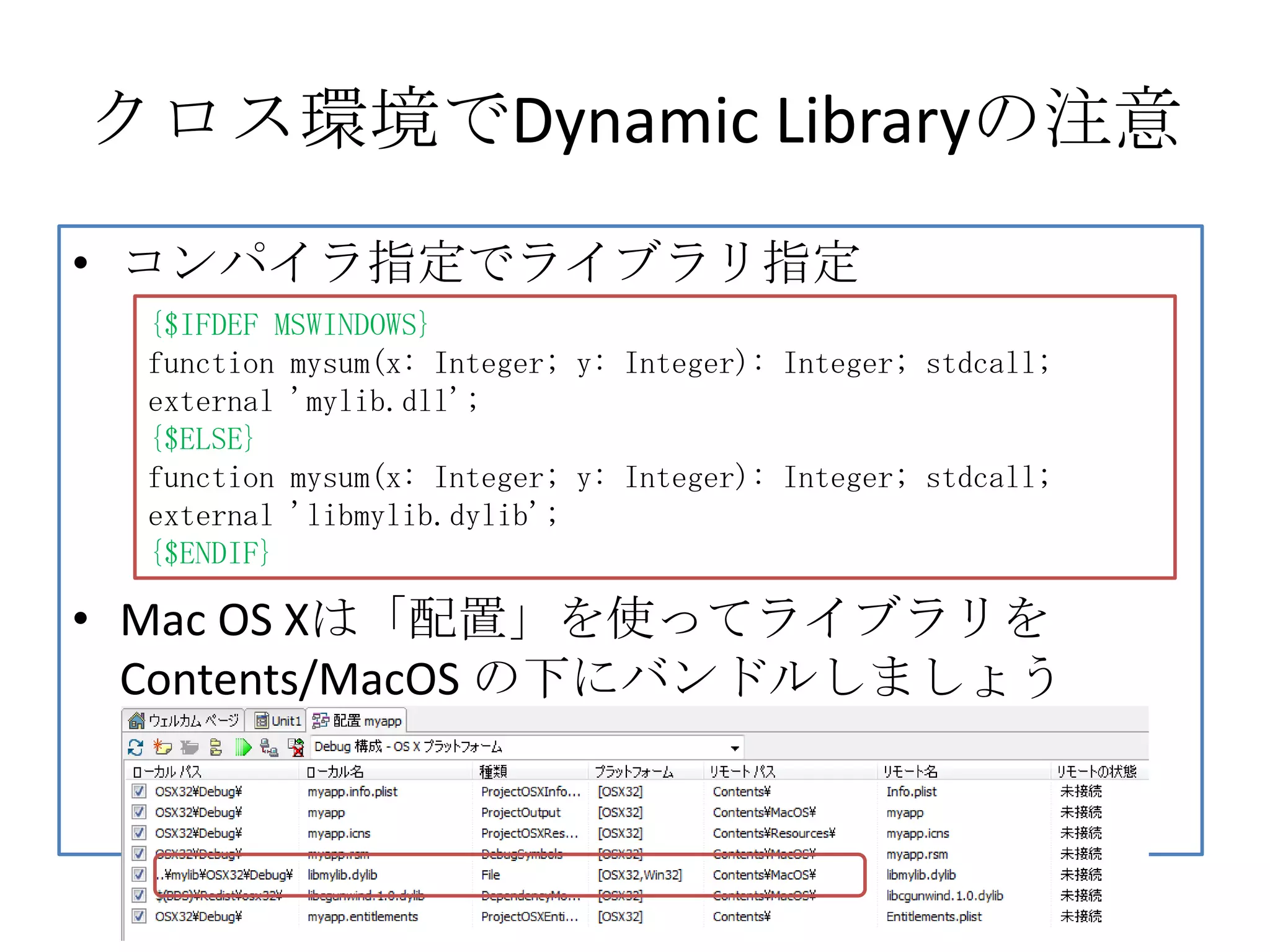Viewport: 1270px width, 952px height.
Task: Click the {$ENDIF} directive in code
Action: point(210,552)
